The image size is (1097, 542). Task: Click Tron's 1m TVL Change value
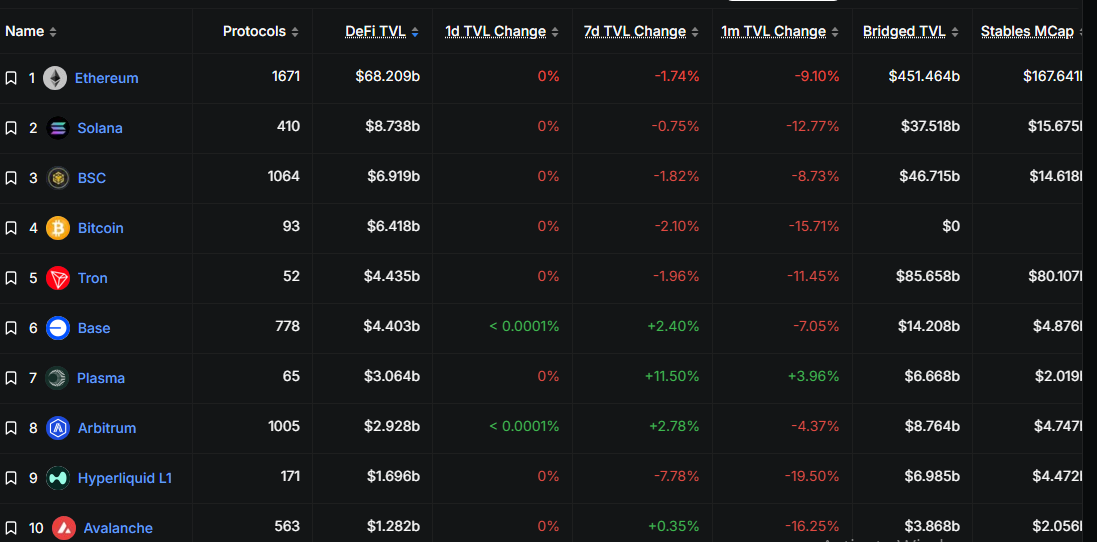pyautogui.click(x=813, y=276)
